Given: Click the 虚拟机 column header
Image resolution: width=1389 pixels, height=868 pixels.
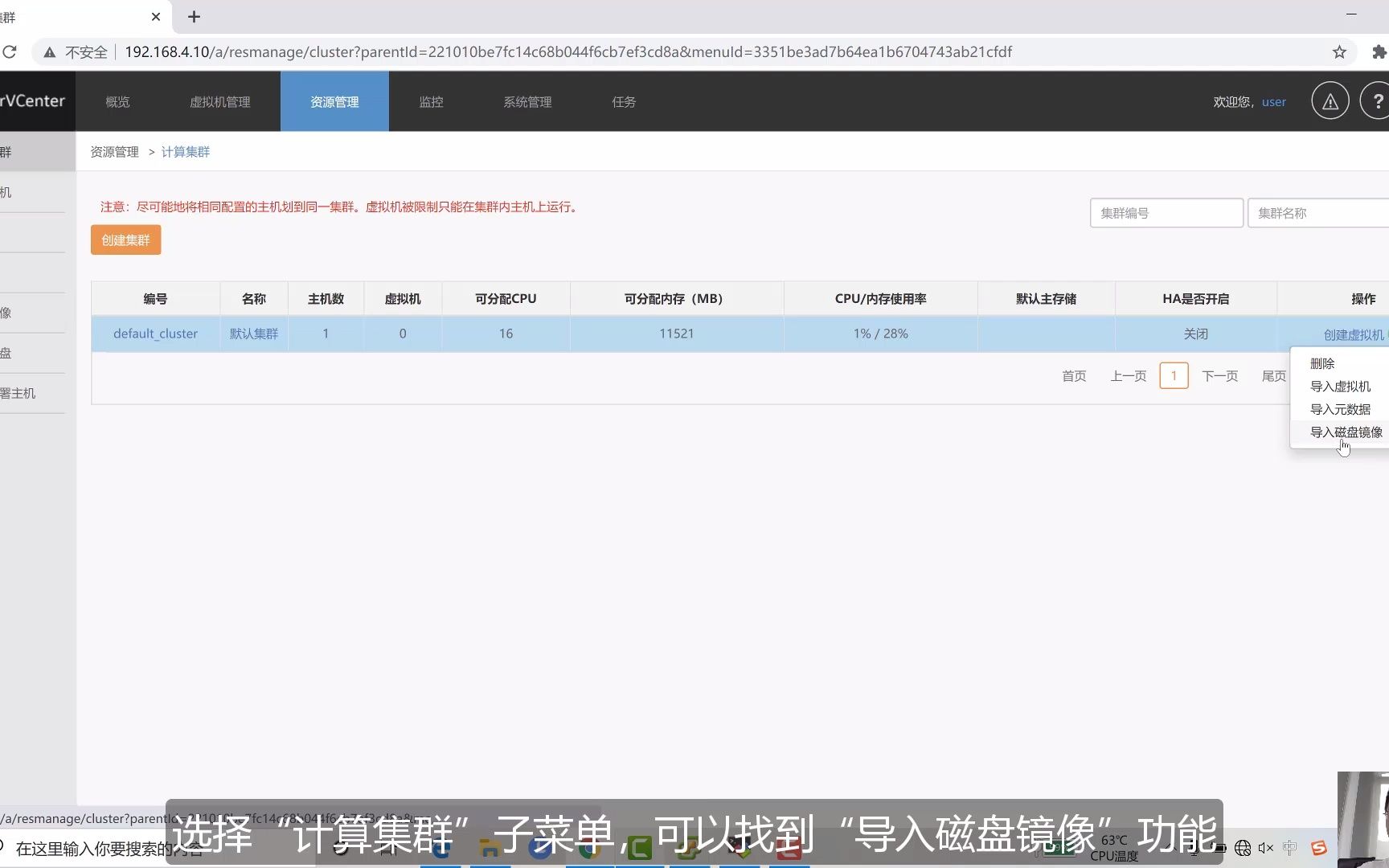Looking at the screenshot, I should (403, 299).
